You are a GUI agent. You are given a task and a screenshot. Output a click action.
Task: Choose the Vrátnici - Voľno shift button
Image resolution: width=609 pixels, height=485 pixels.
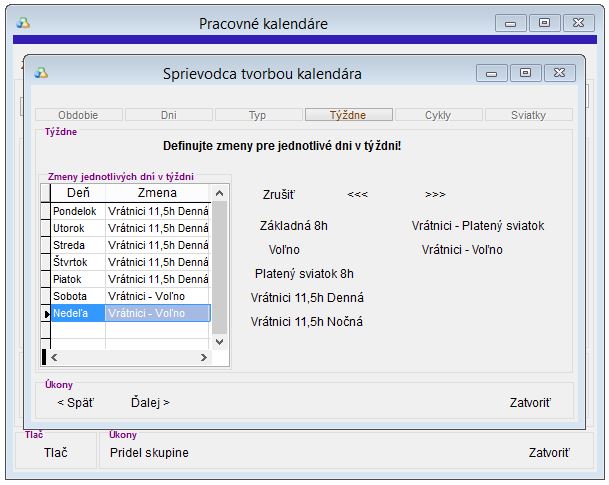pyautogui.click(x=462, y=250)
